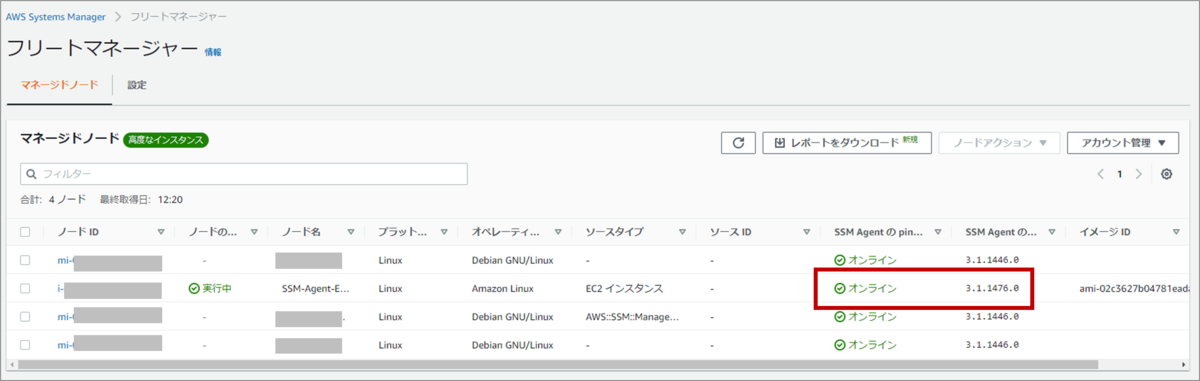The image size is (1200, 381).
Task: Sort by ノード ID column arrow
Action: point(161,232)
